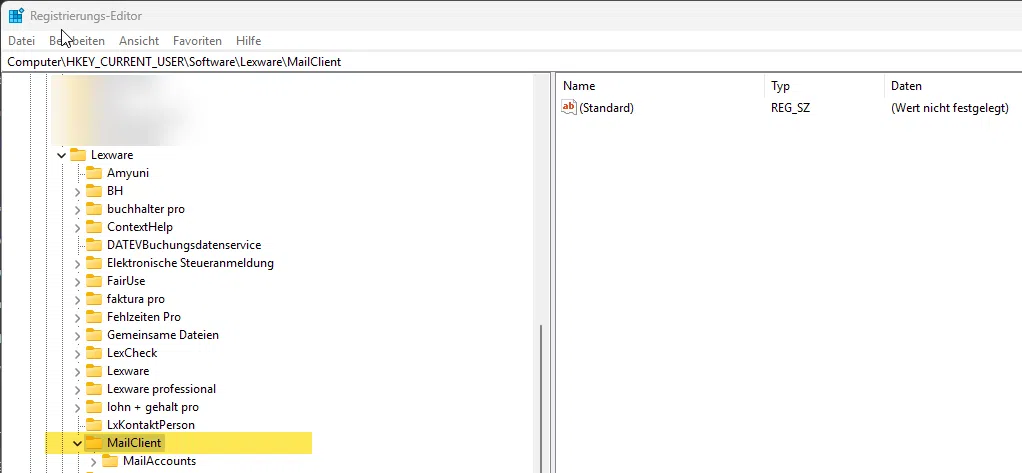The height and width of the screenshot is (473, 1022).
Task: Click the MailClient folder icon
Action: click(95, 443)
